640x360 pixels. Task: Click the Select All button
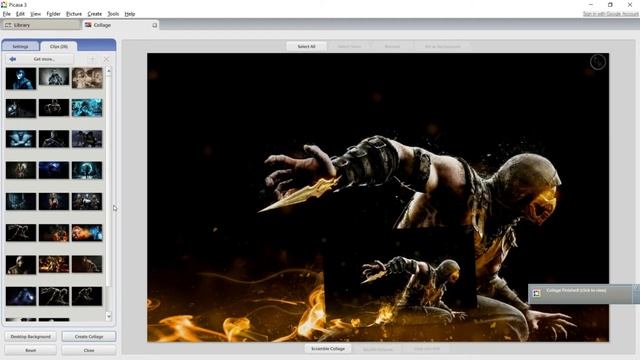pos(306,47)
